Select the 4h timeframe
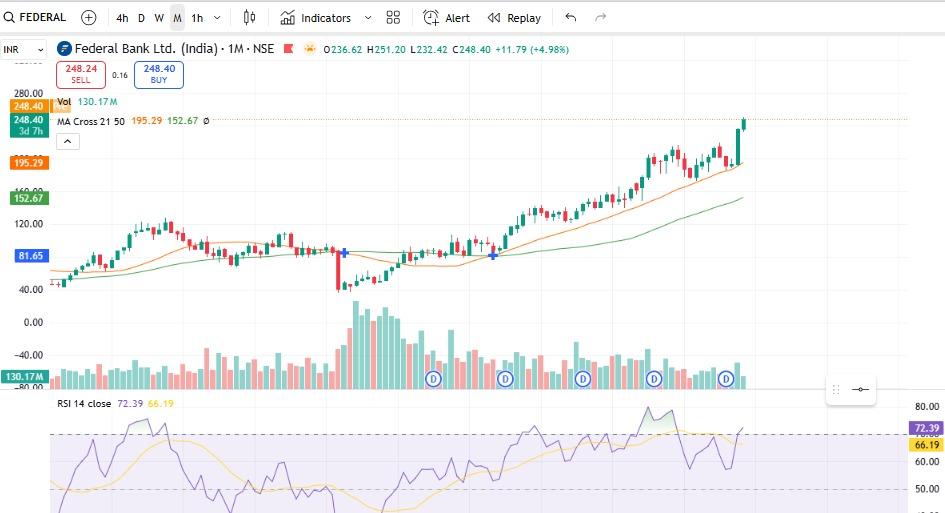Screen dimensions: 945x513 click(x=122, y=18)
